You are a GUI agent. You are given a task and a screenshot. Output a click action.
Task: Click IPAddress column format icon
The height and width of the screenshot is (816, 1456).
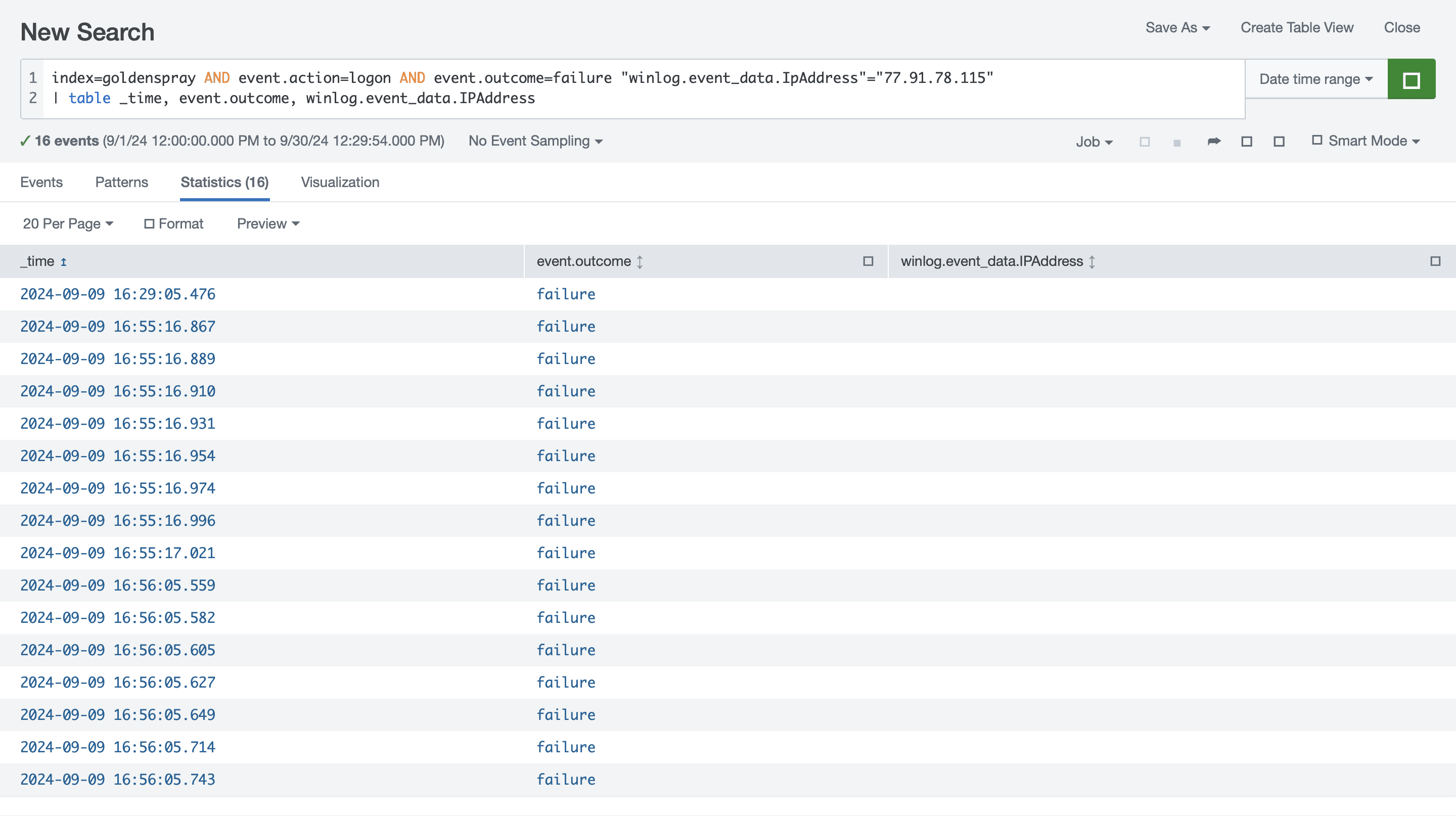coord(1435,261)
